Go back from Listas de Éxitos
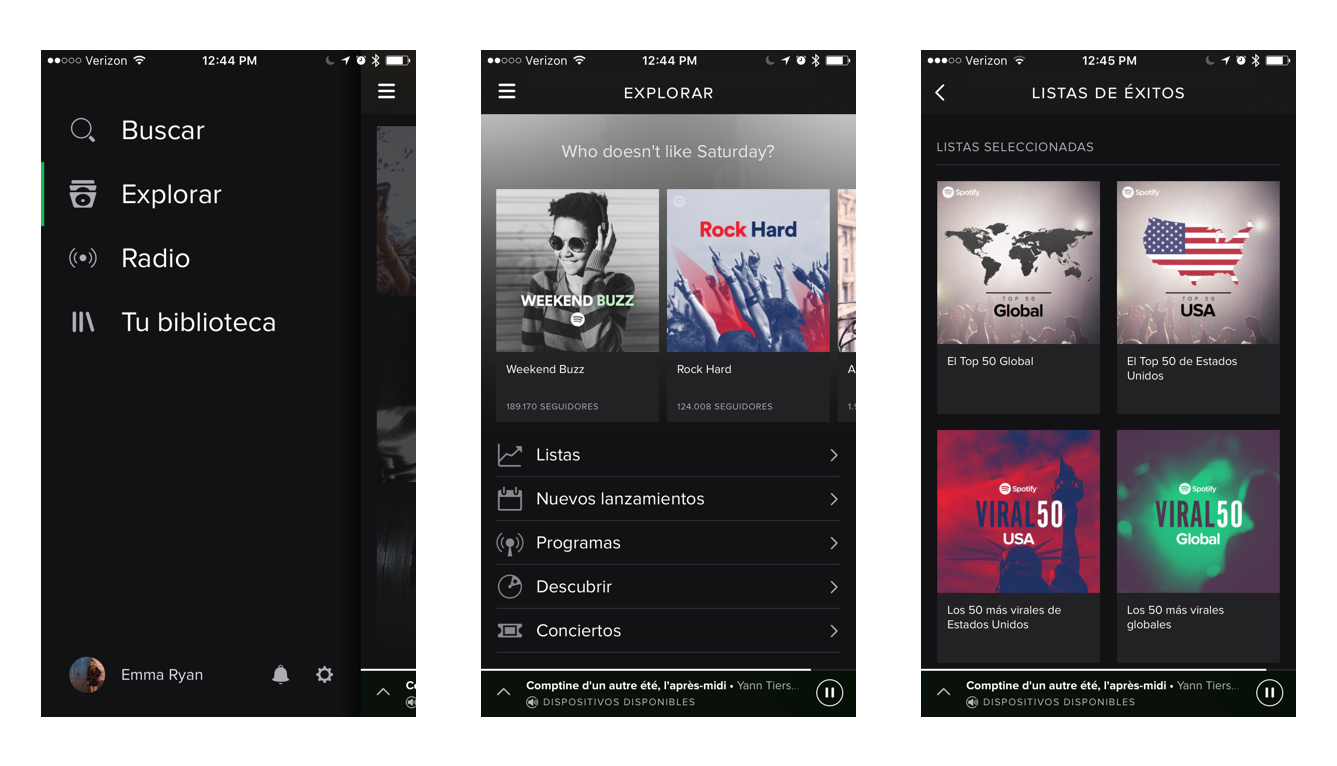This screenshot has height=766, width=1337. tap(940, 92)
